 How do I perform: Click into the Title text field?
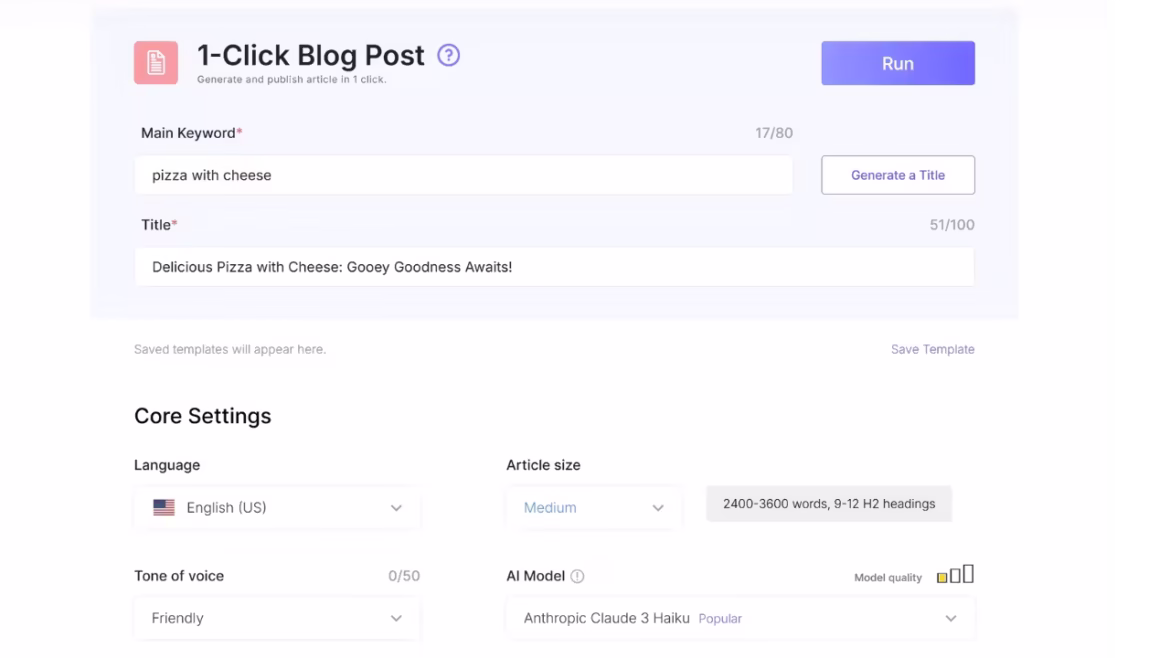[553, 267]
